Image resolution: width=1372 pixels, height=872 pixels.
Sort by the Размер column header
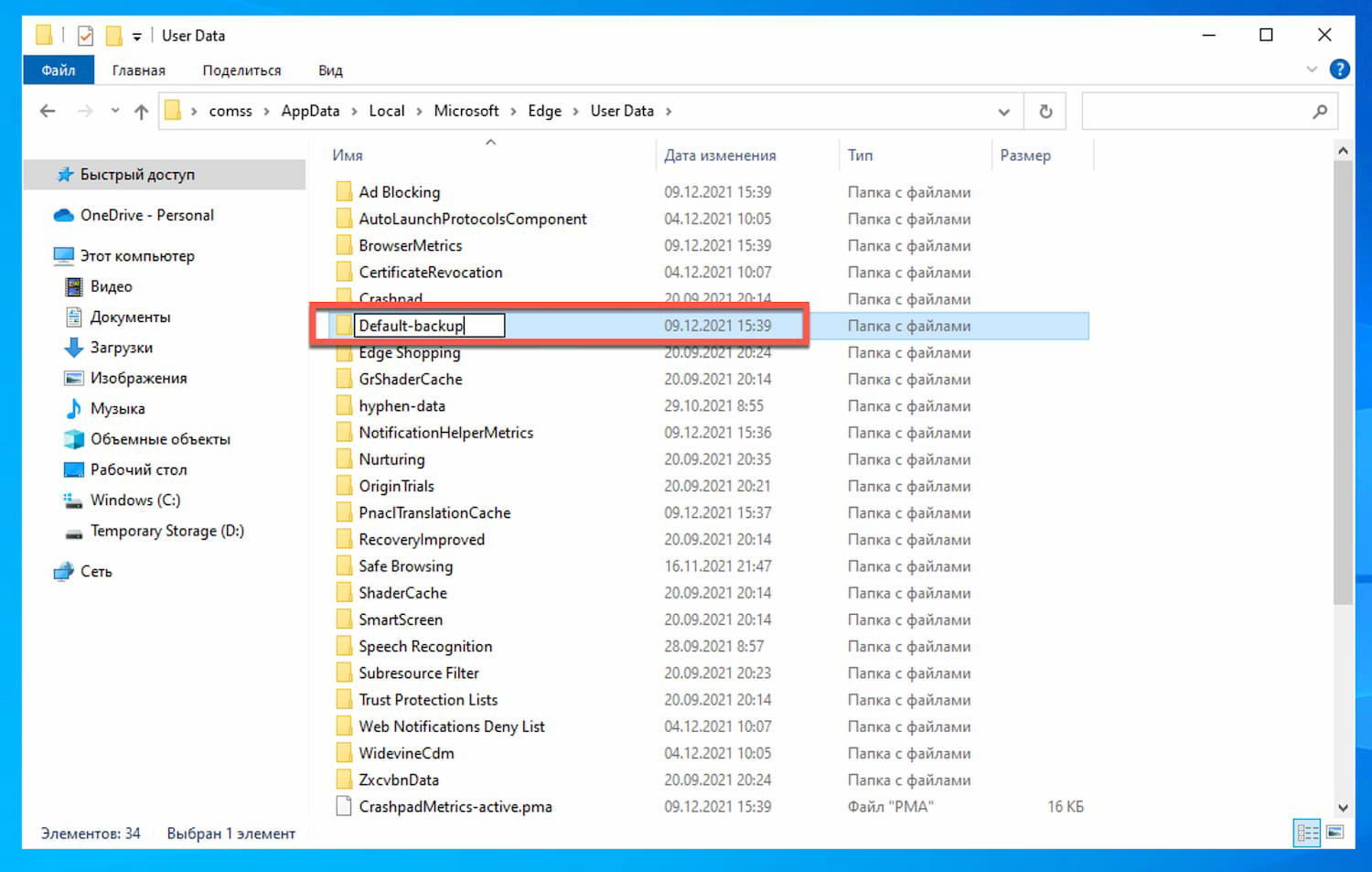pos(1025,156)
